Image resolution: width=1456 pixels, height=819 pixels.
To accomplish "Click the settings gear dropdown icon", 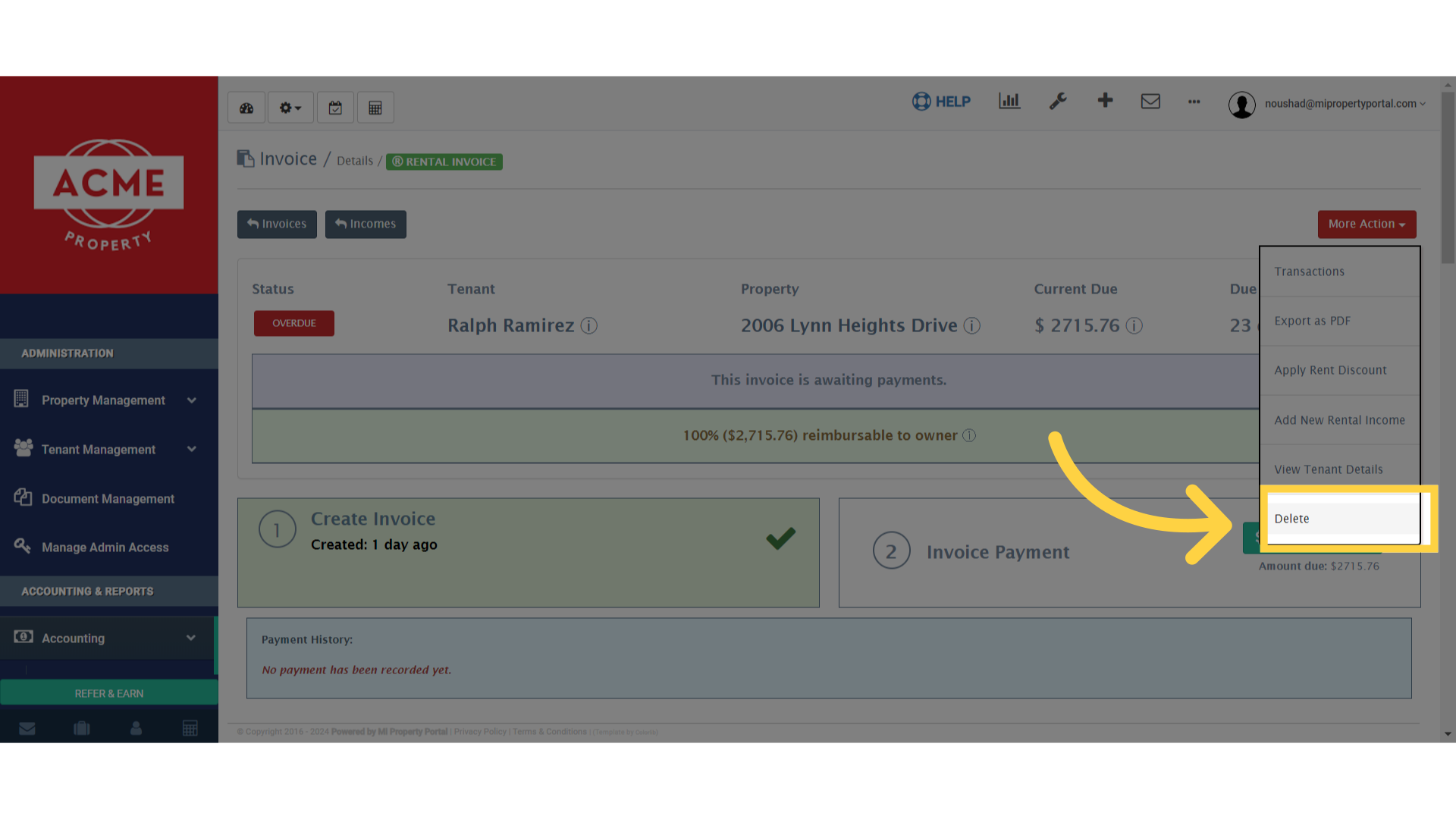I will click(290, 107).
